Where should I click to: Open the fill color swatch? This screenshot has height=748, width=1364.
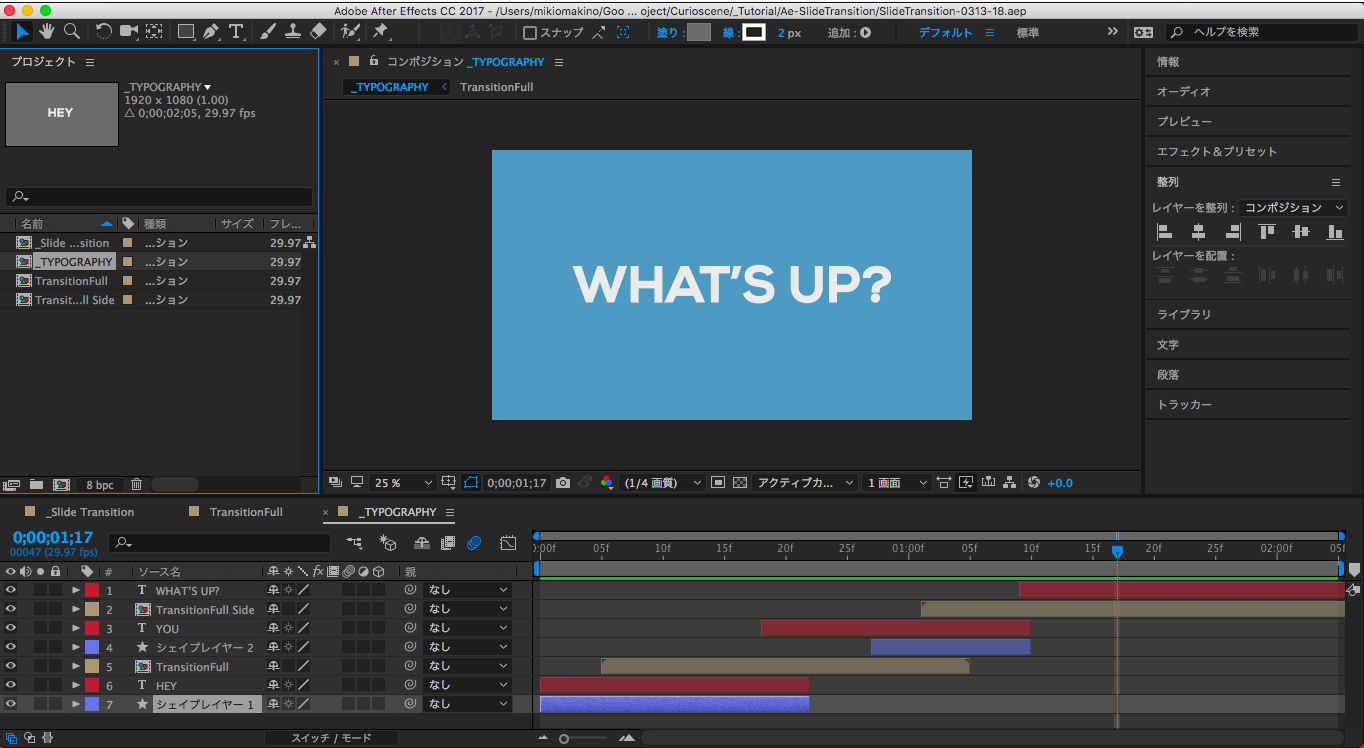point(699,32)
